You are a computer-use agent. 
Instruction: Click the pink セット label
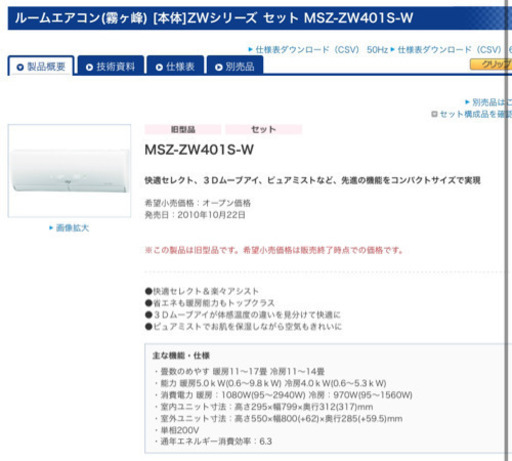click(x=264, y=129)
